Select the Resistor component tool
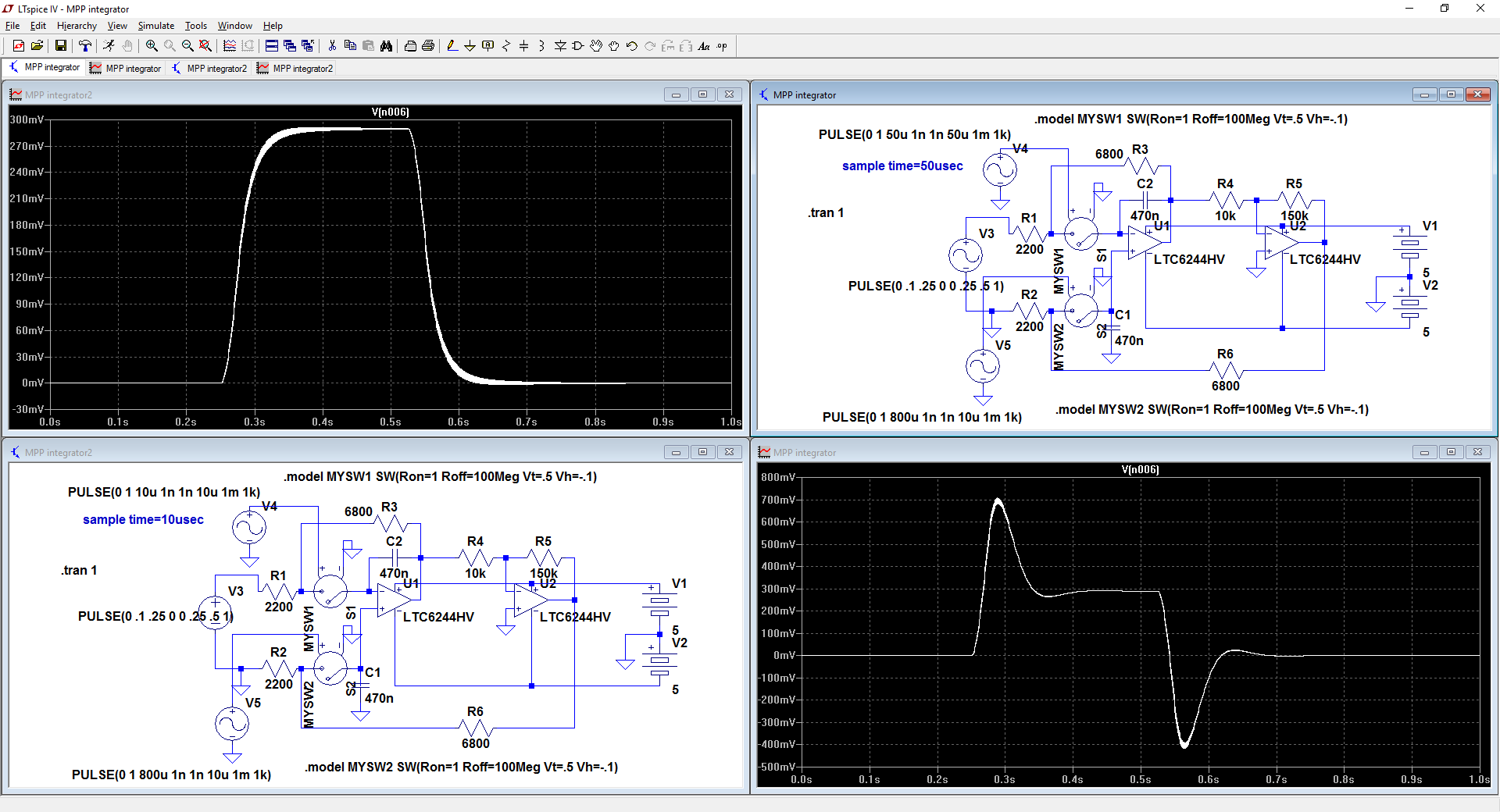 point(506,46)
